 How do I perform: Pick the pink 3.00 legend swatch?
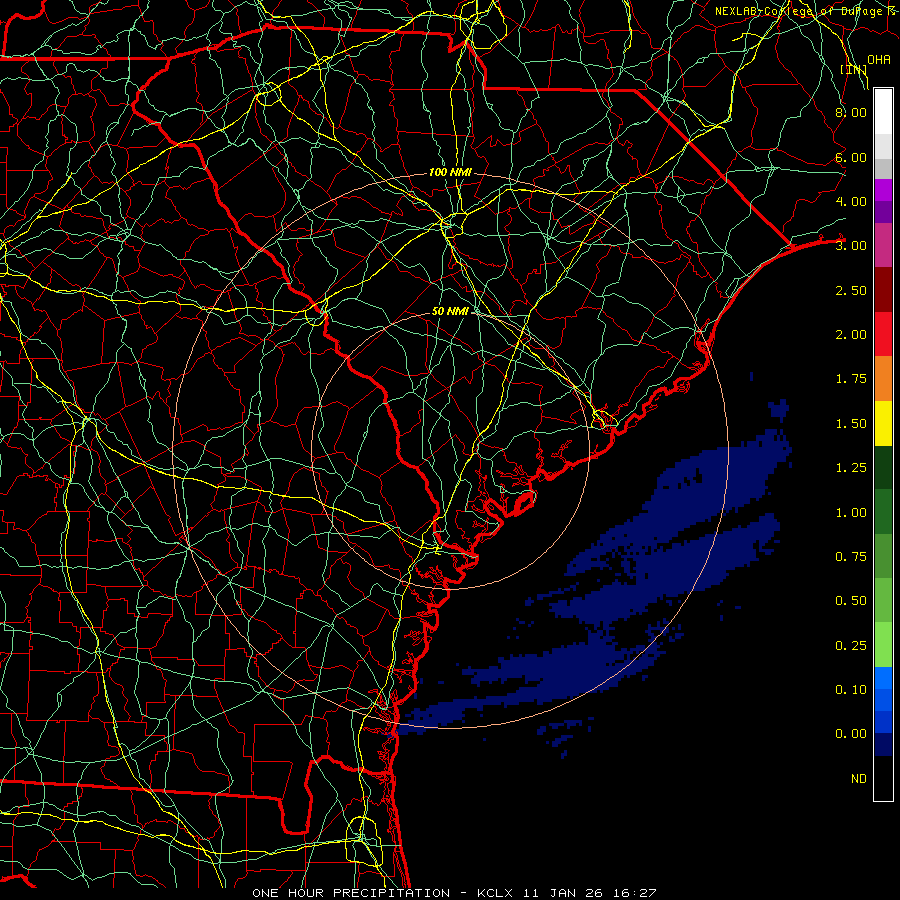click(x=883, y=245)
